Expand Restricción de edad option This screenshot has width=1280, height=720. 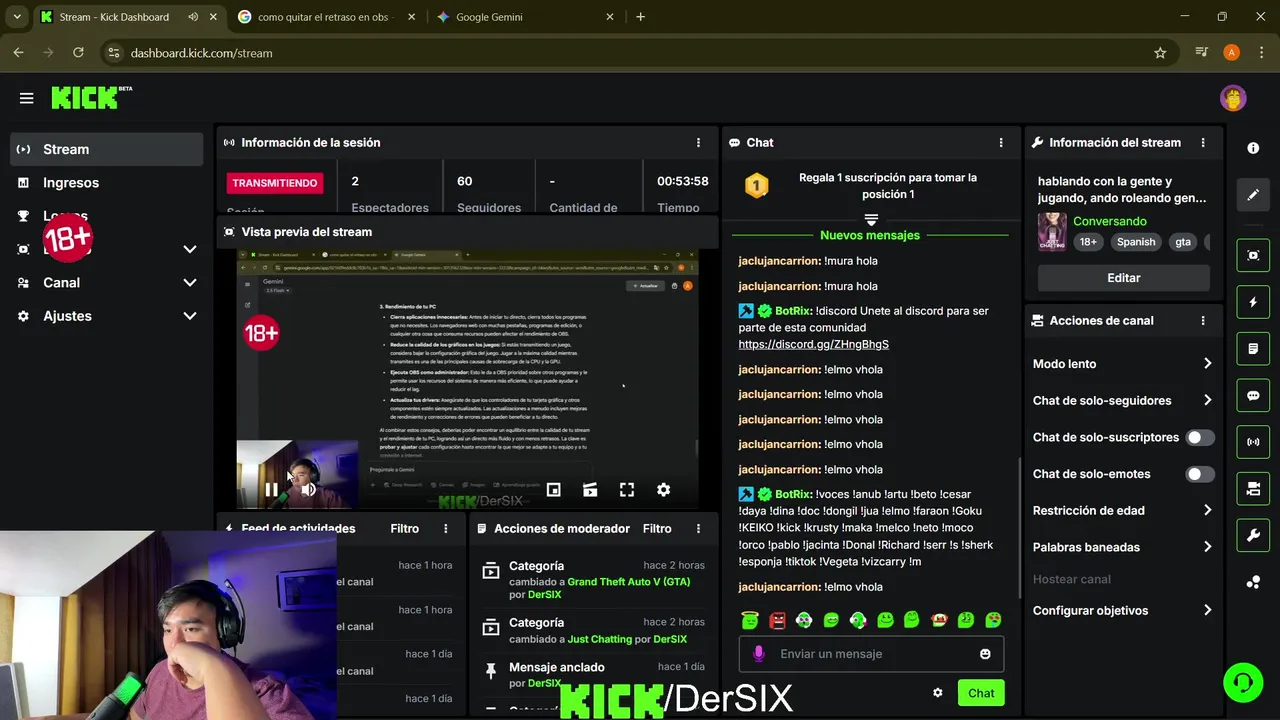1122,510
